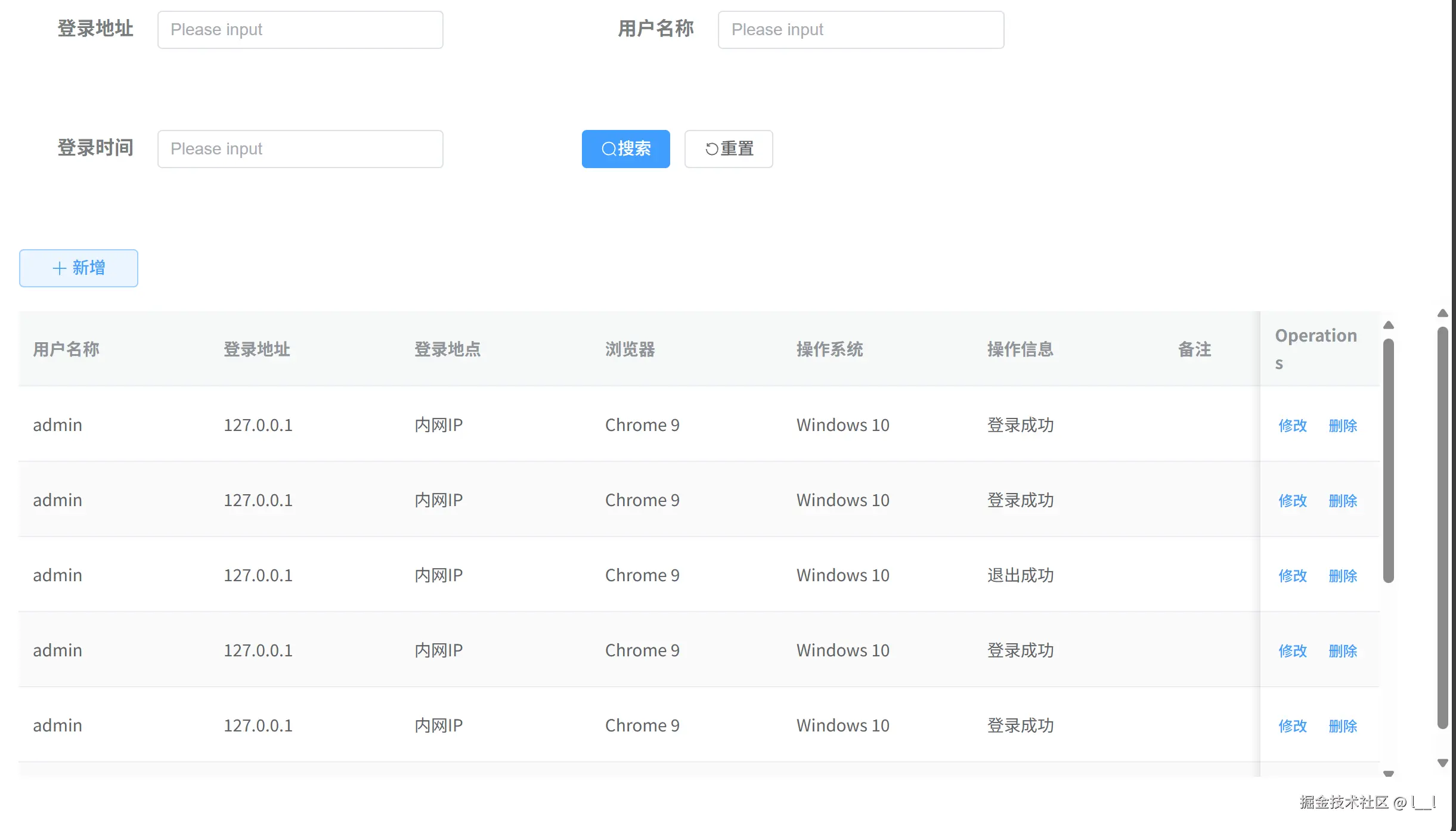The height and width of the screenshot is (831, 1456).
Task: Click inside the 用户名称 input field
Action: point(860,29)
